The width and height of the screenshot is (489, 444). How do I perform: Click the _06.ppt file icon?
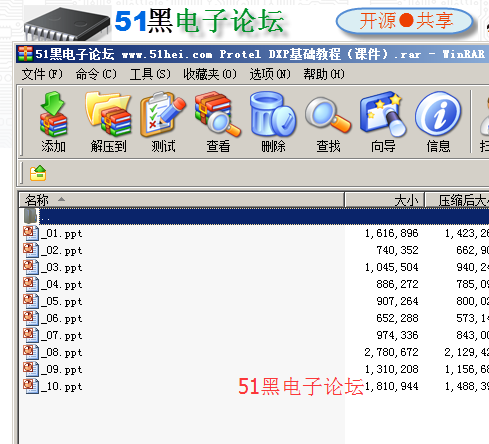pyautogui.click(x=31, y=318)
